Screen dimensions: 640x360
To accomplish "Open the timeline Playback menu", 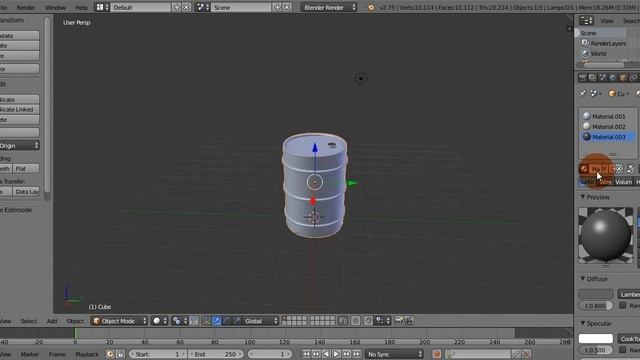I will click(87, 354).
